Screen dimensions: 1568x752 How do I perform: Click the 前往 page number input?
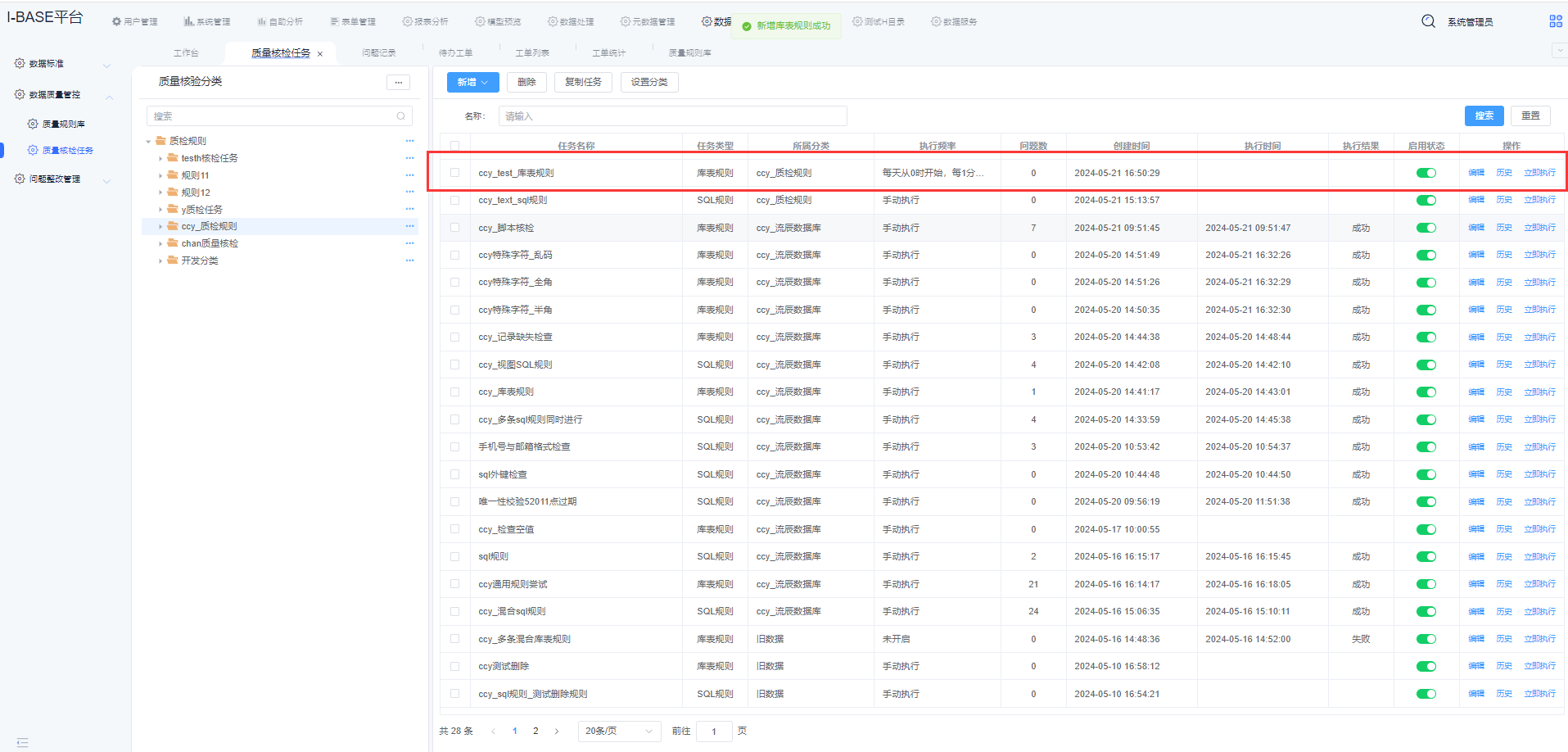[x=714, y=731]
